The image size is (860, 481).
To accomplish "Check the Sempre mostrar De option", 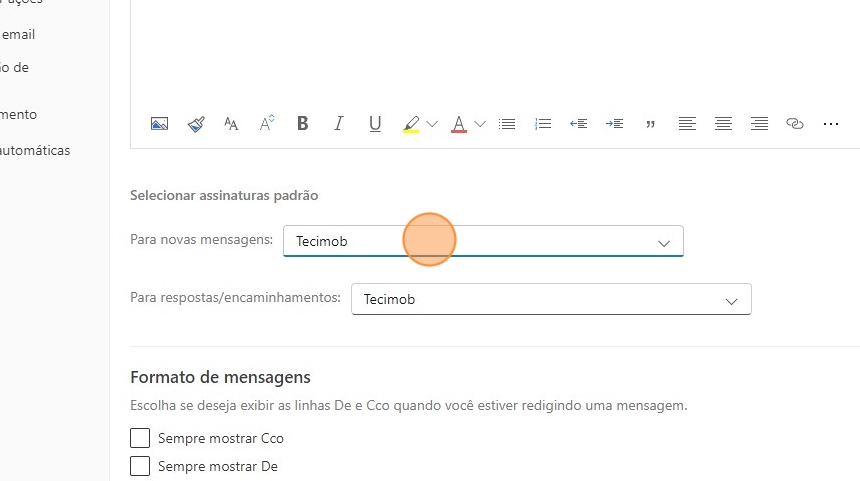I will 141,466.
